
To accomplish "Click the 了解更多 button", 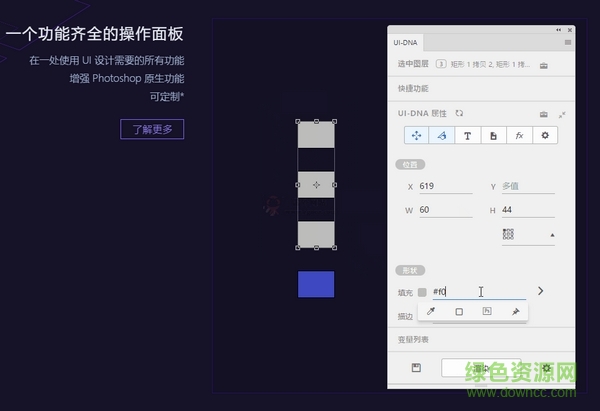I will coord(152,129).
